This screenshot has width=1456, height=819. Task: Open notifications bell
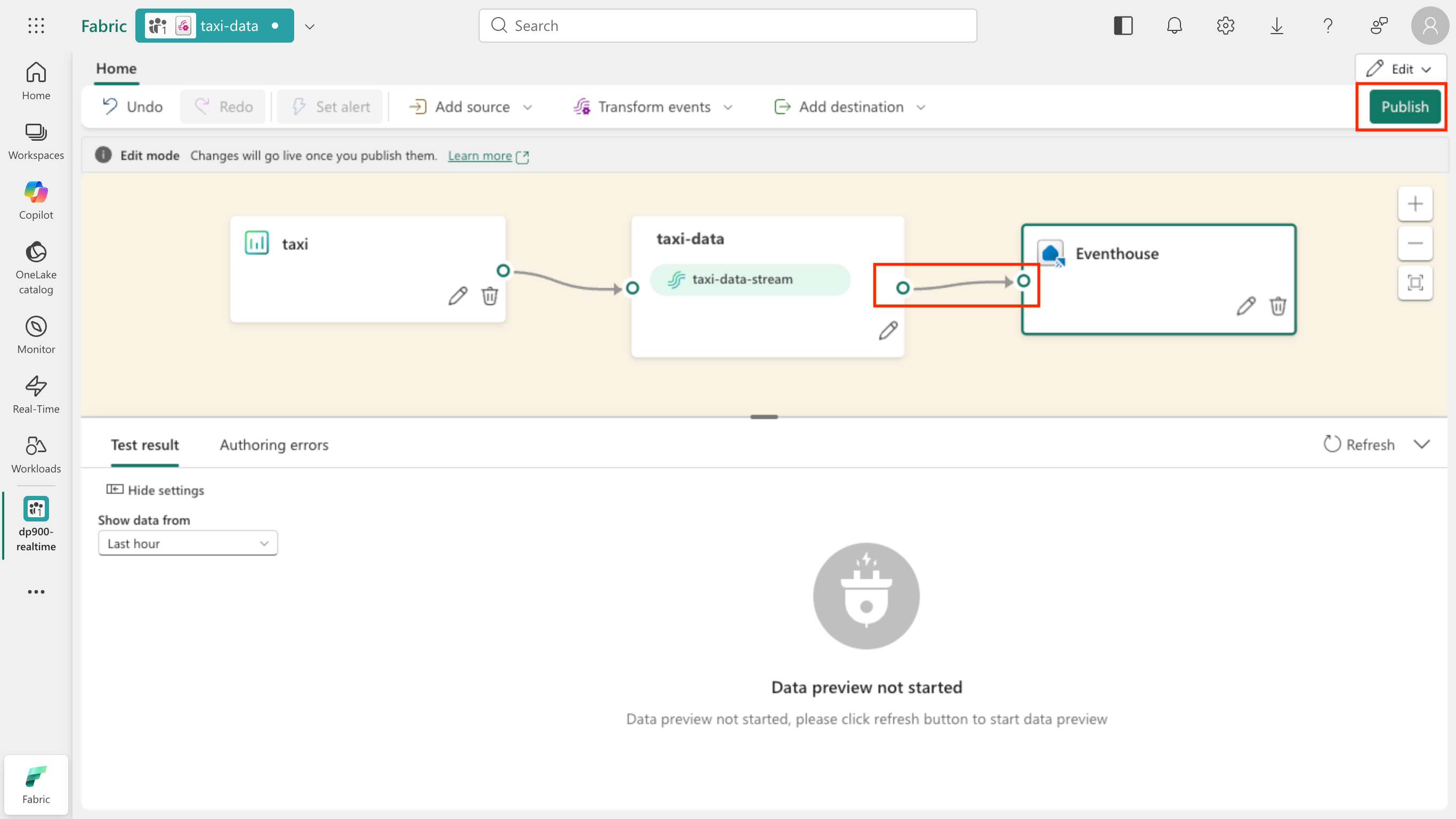[x=1175, y=26]
